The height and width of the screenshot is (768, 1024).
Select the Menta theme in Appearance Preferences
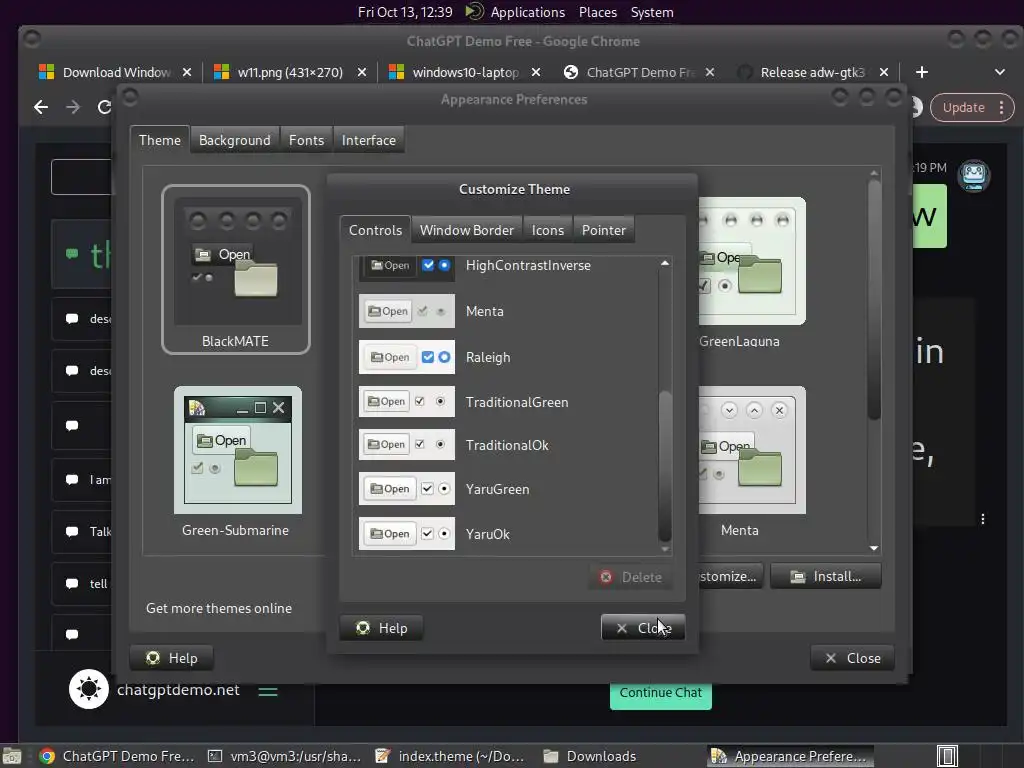tap(751, 462)
